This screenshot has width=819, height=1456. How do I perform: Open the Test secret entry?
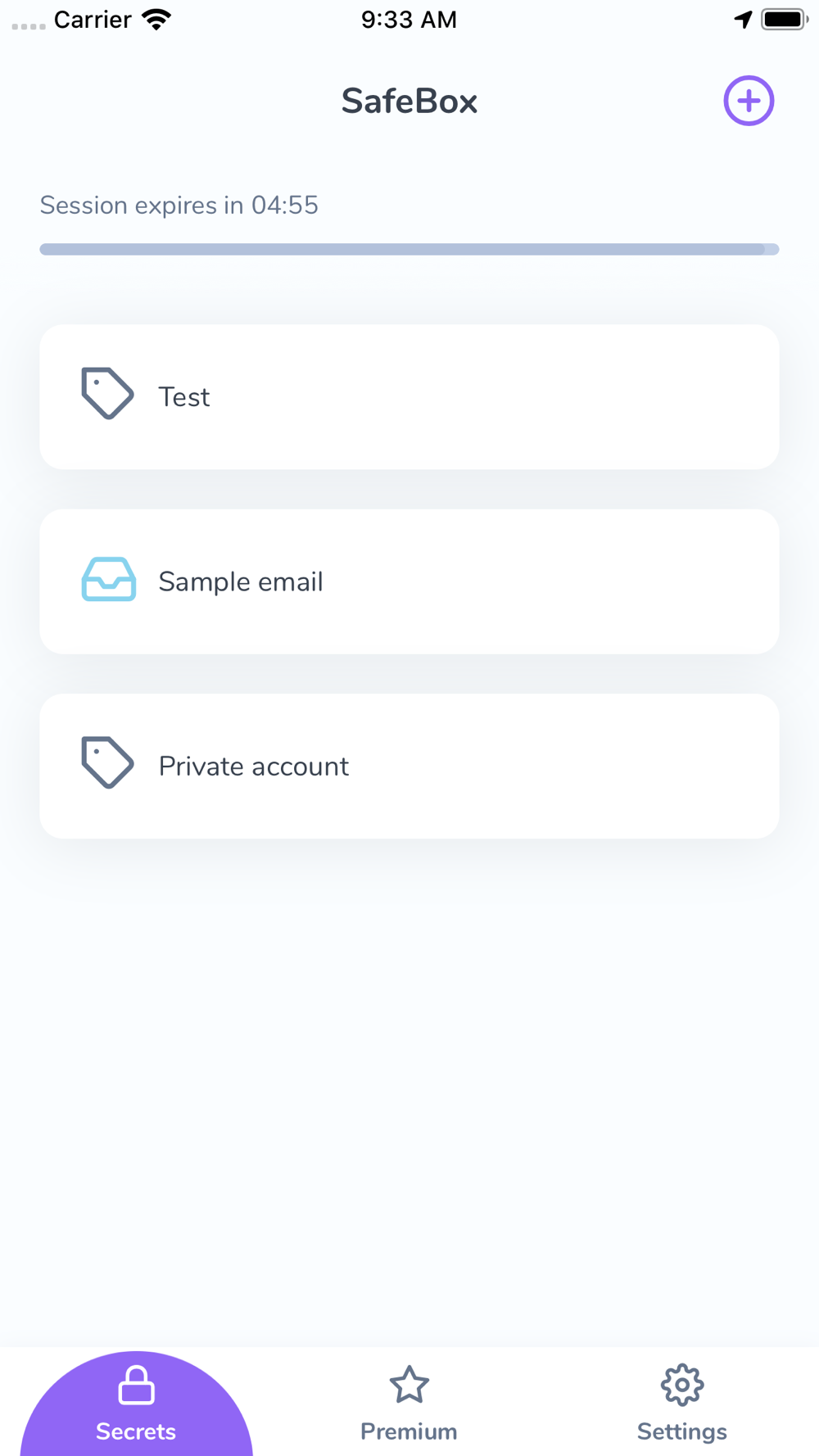coord(409,397)
